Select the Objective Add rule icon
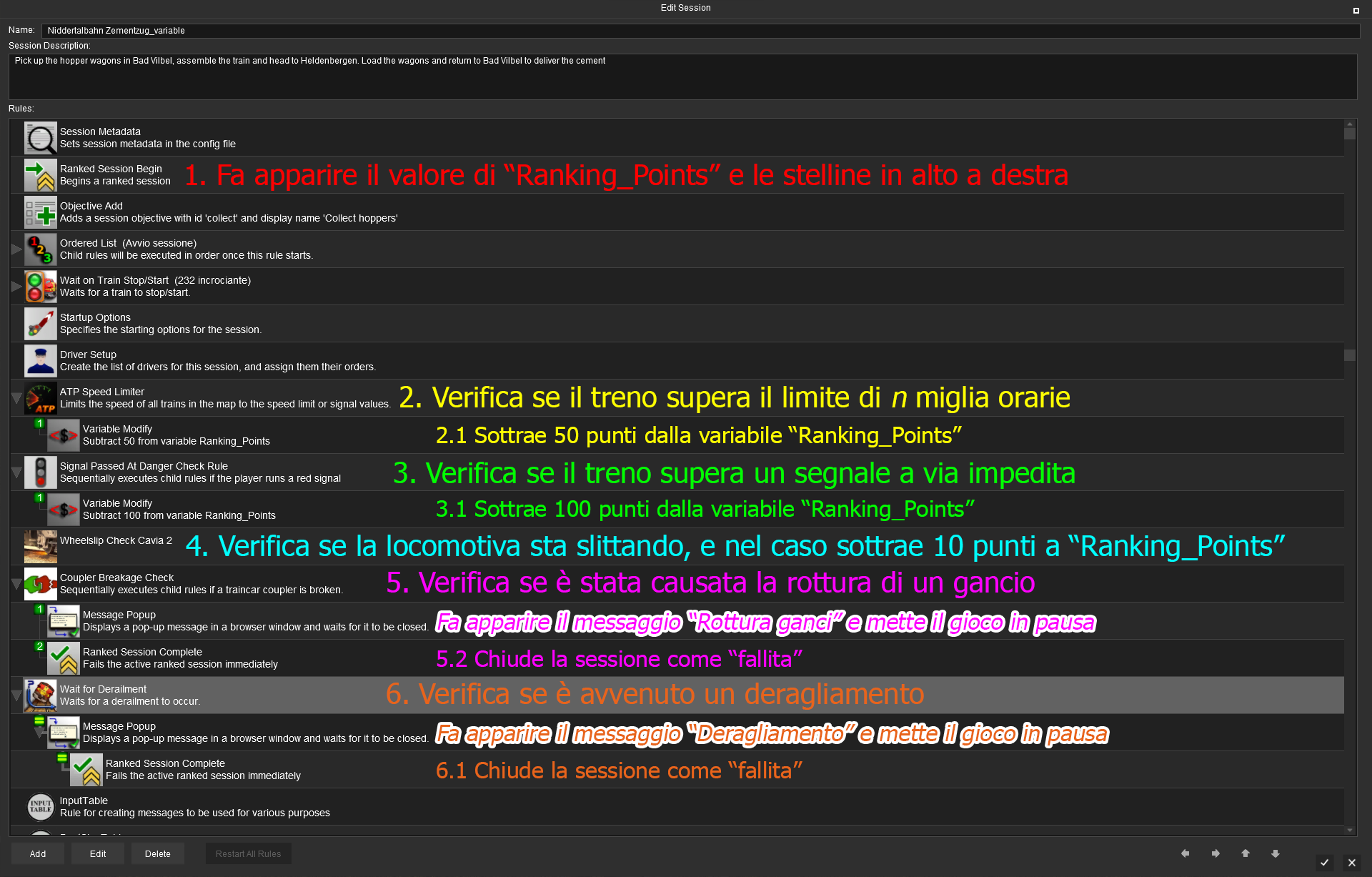The width and height of the screenshot is (1372, 877). tap(40, 212)
